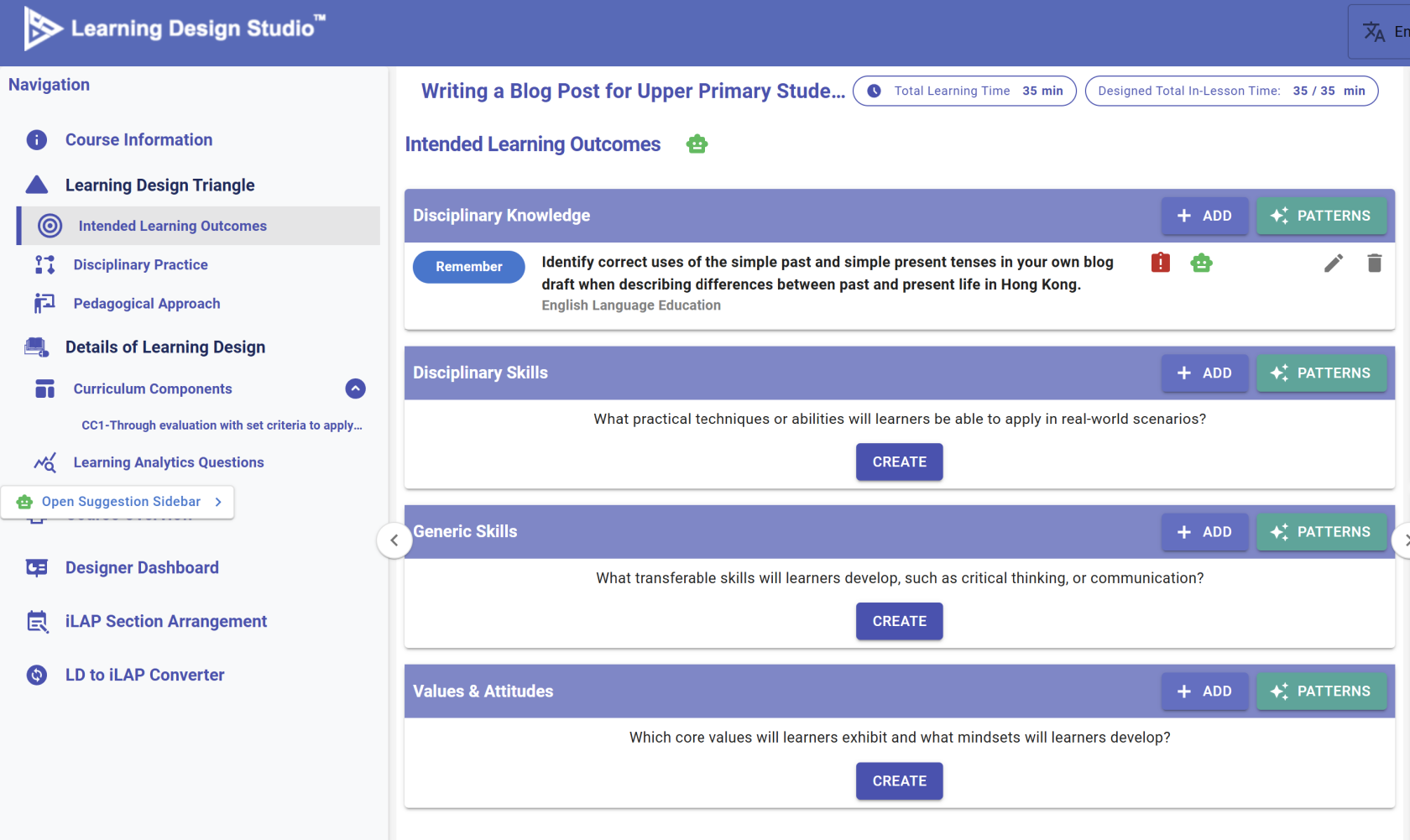
Task: Click English Language Education label
Action: click(631, 305)
